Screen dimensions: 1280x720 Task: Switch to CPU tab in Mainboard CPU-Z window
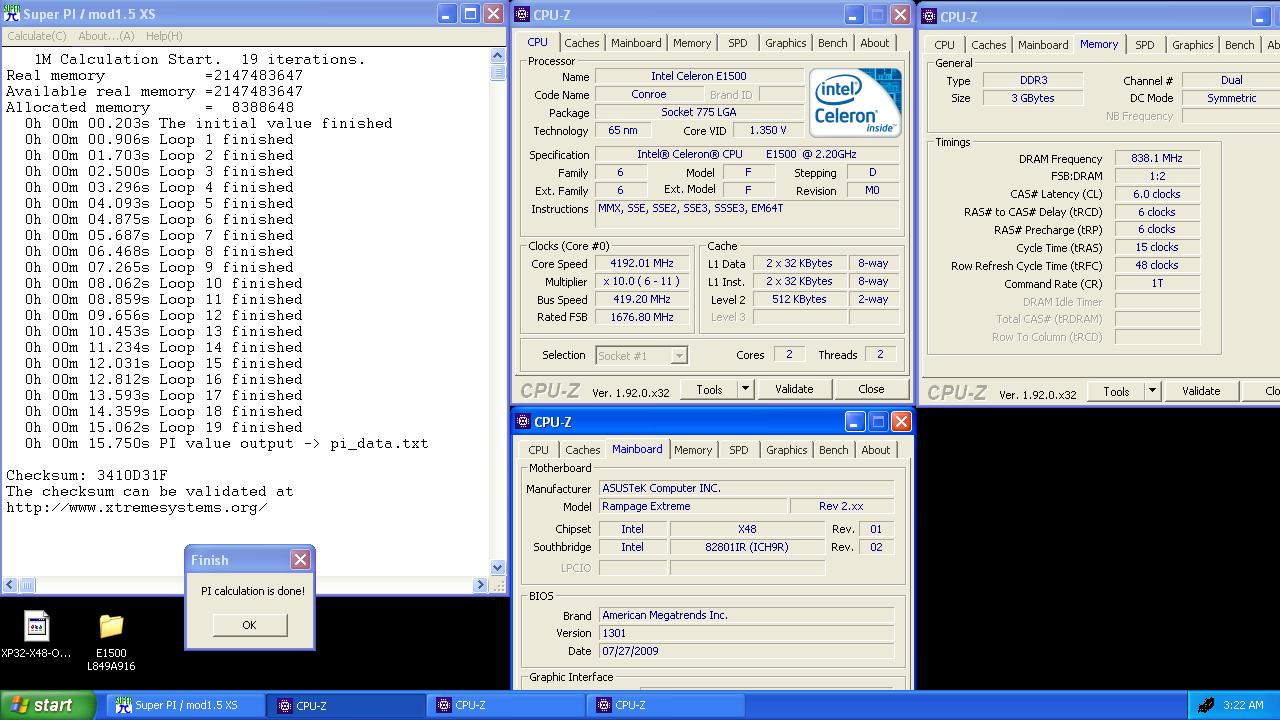pyautogui.click(x=539, y=450)
